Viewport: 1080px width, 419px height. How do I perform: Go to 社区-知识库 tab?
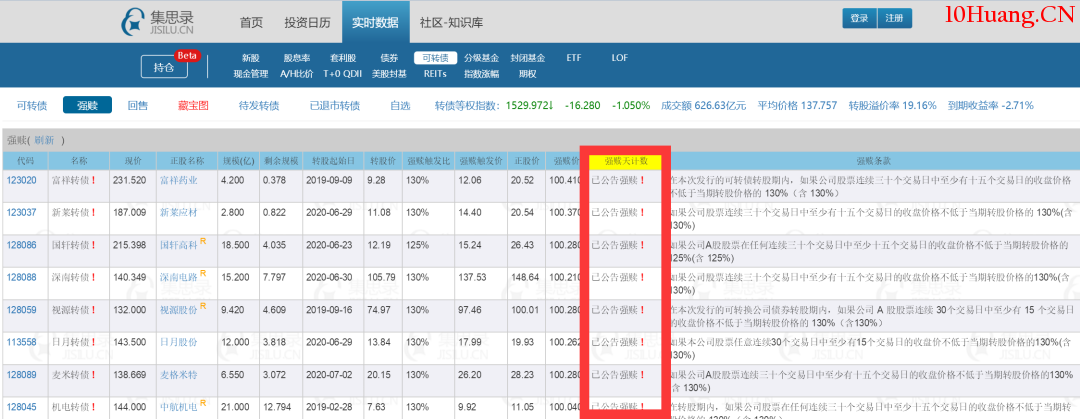pyautogui.click(x=451, y=22)
